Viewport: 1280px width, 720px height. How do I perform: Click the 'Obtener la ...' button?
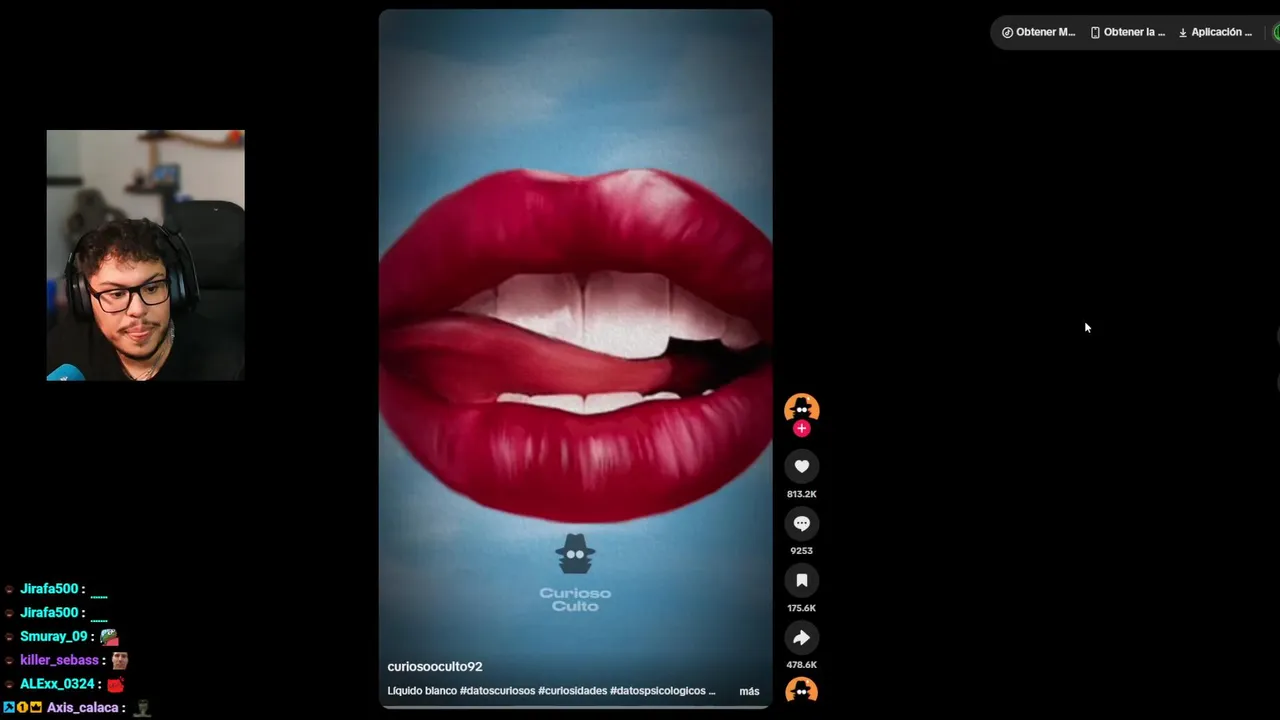pyautogui.click(x=1127, y=32)
